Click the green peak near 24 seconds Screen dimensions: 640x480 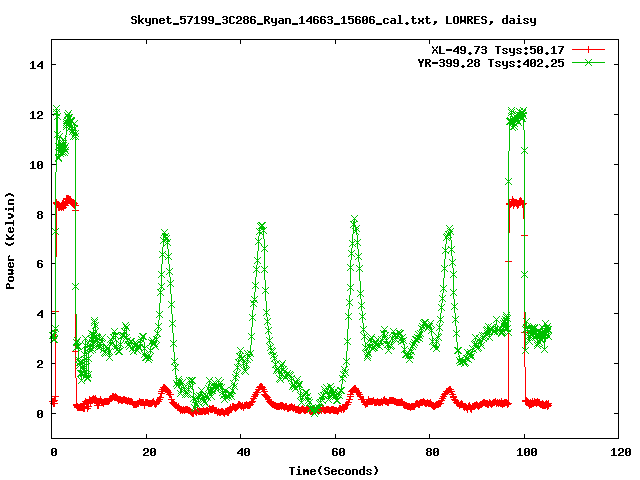coord(165,235)
